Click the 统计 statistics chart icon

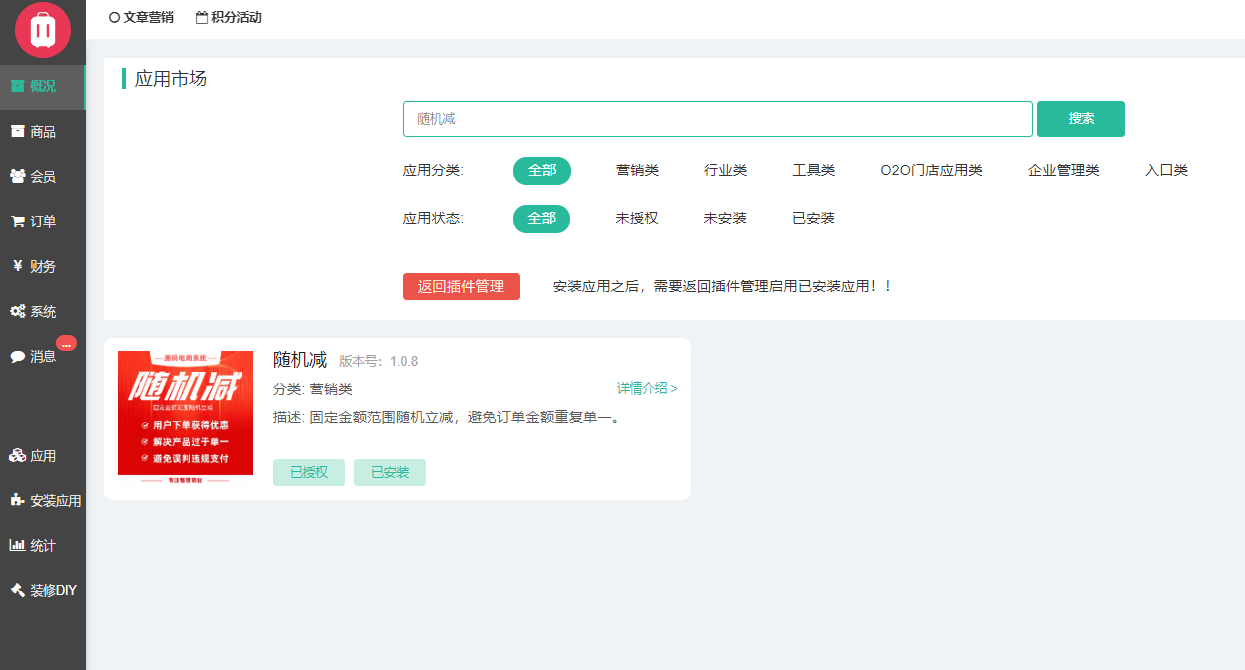17,545
